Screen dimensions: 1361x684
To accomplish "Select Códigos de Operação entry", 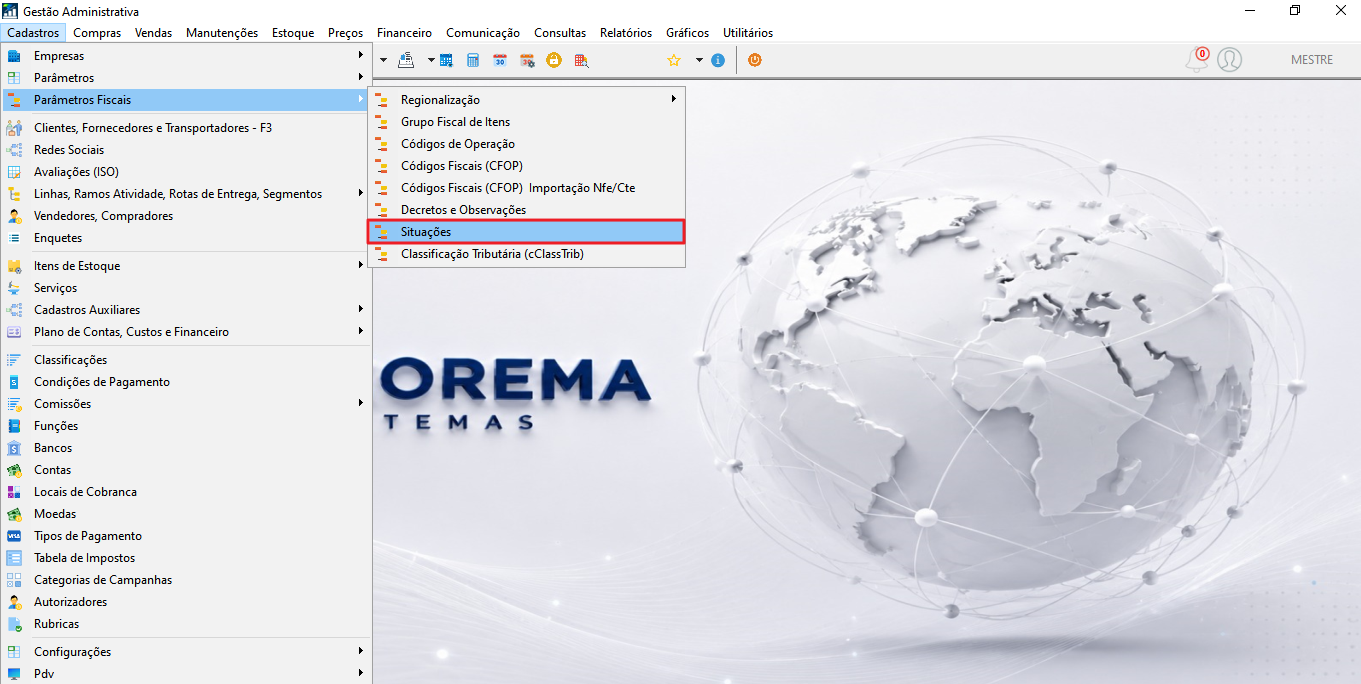I will pyautogui.click(x=527, y=144).
